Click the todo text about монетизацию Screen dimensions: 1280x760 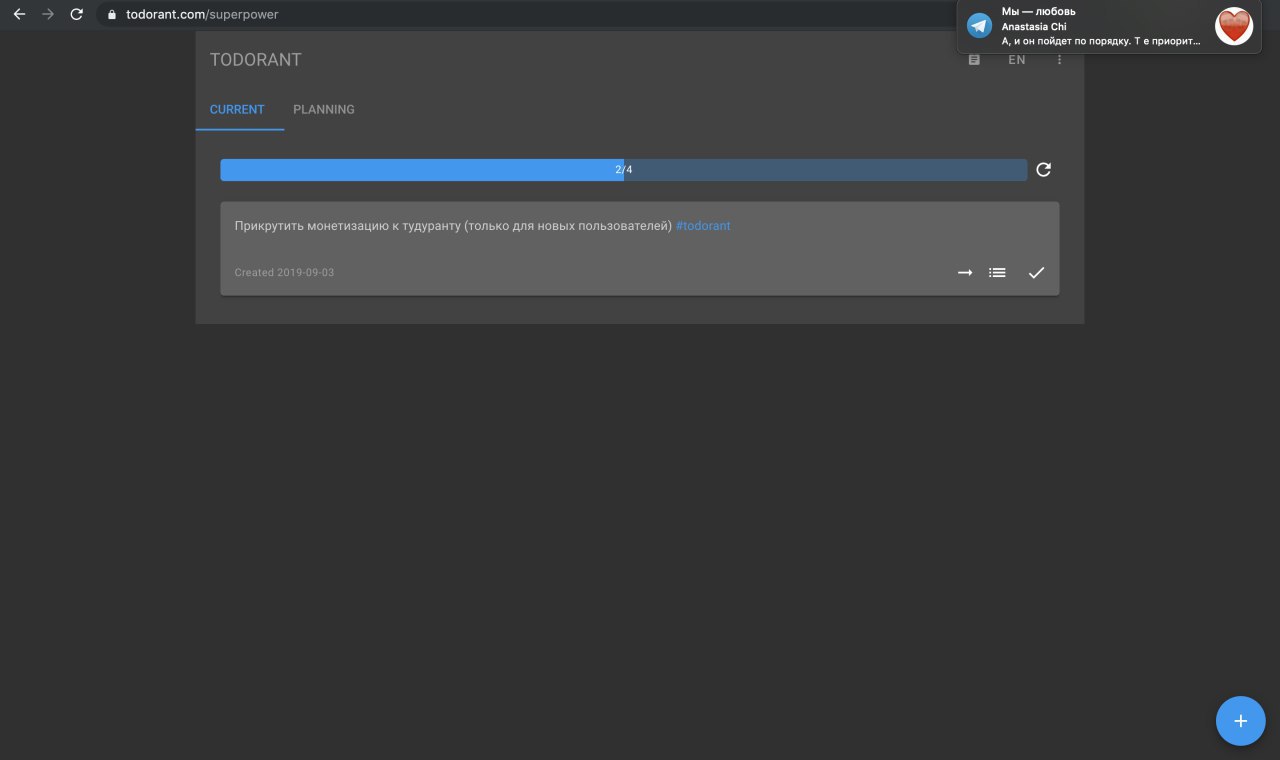tap(453, 226)
